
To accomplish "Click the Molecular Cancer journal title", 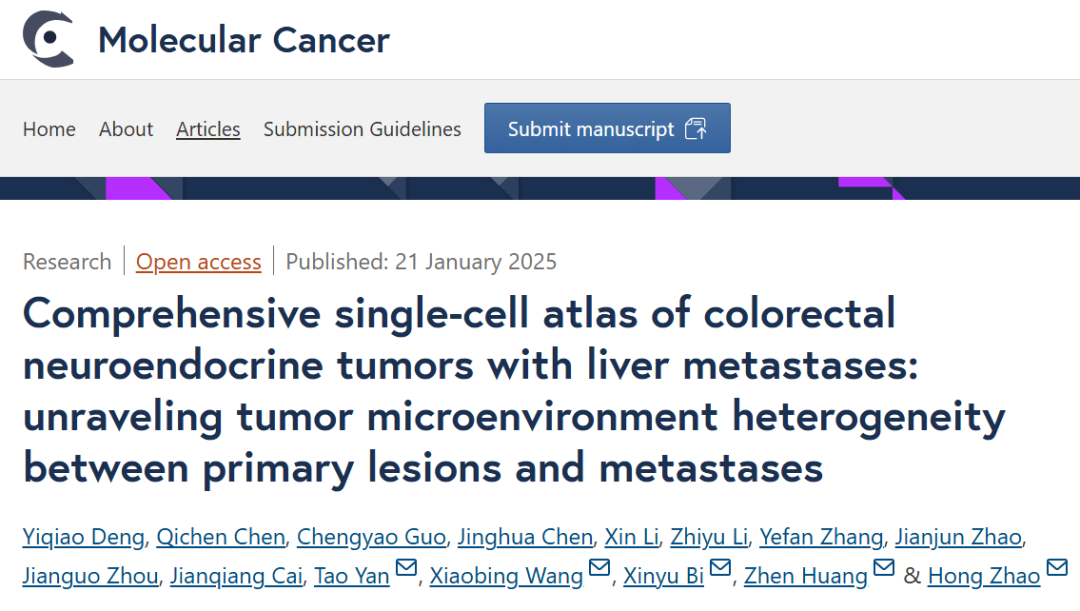I will (243, 40).
